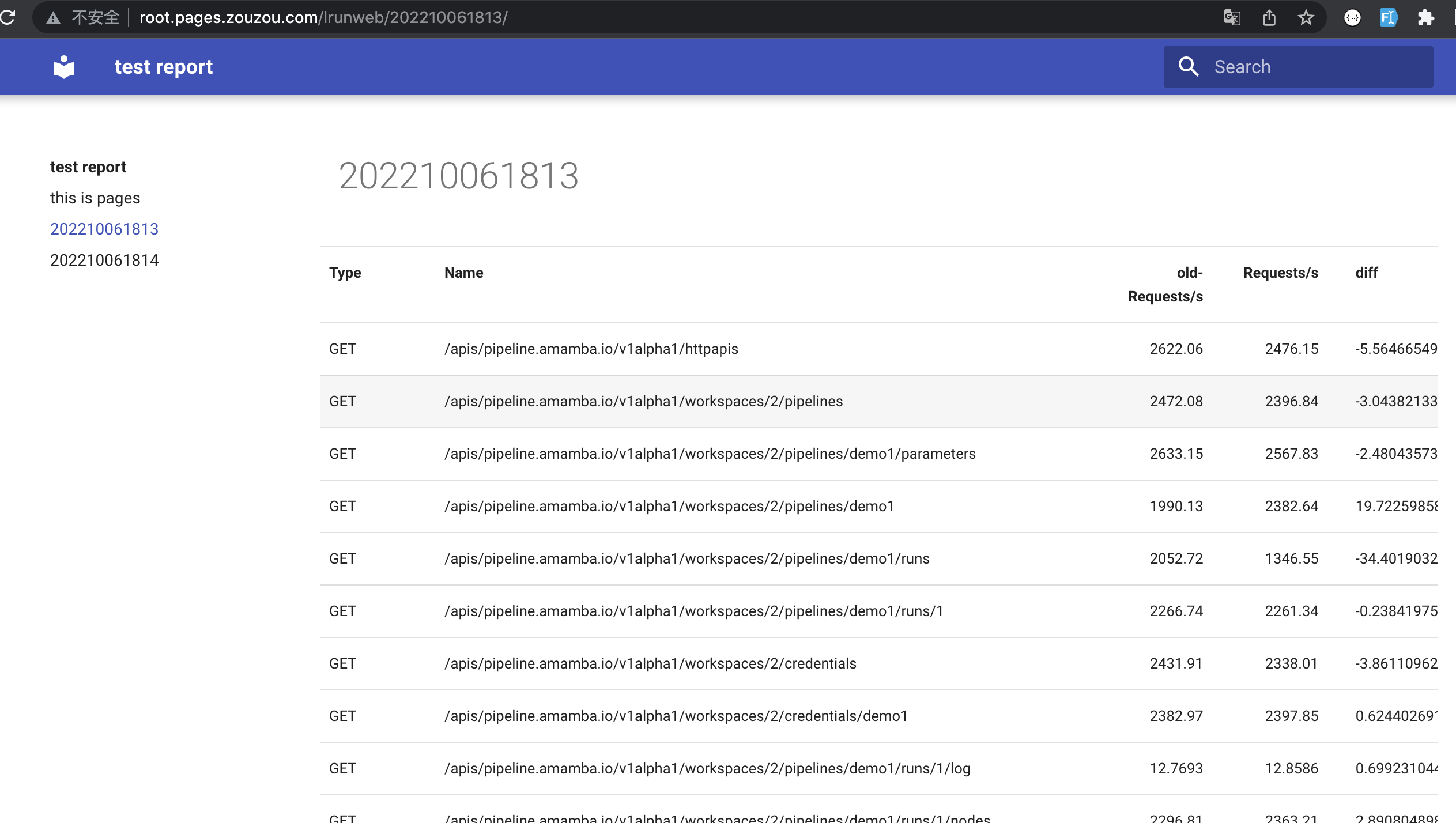Focus the Search input field

click(1298, 67)
